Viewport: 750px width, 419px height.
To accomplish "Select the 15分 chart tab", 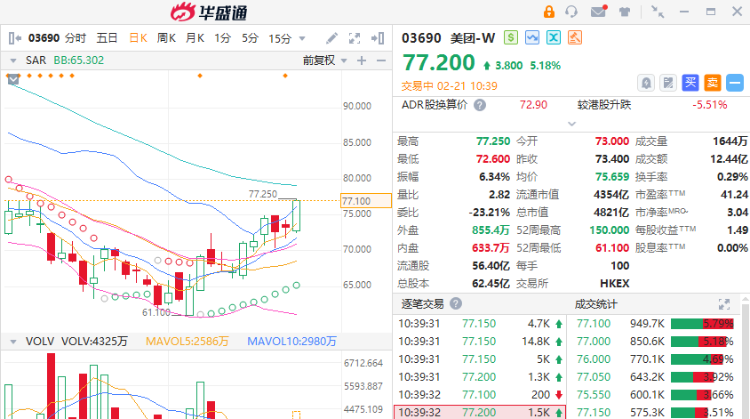I will (280, 38).
